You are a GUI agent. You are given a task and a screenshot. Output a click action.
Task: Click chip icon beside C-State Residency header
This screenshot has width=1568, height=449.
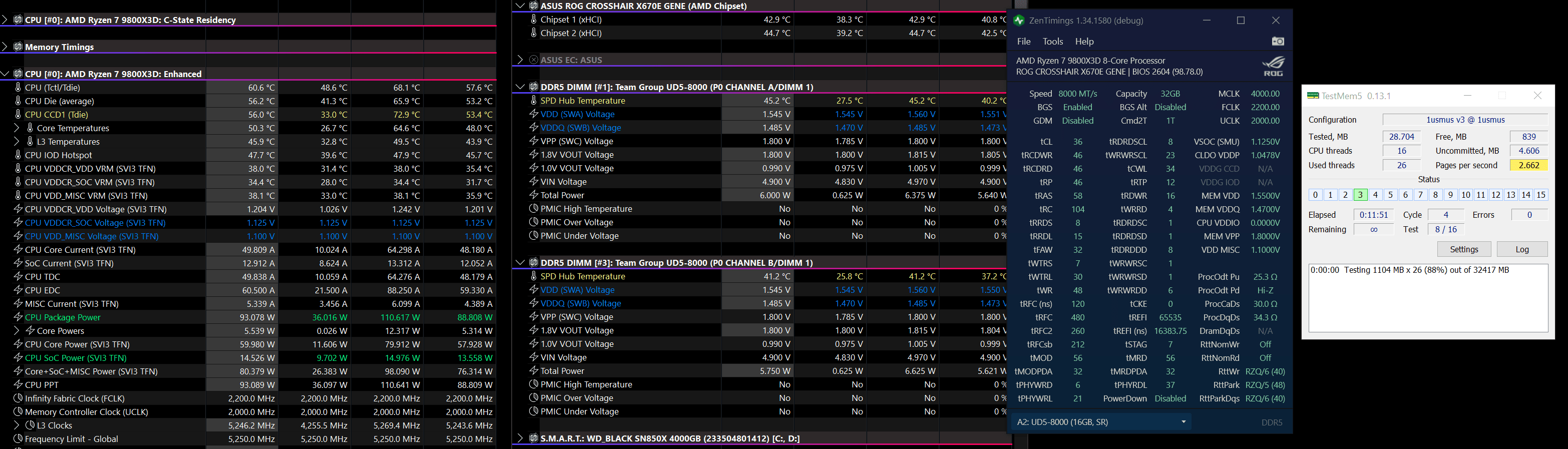pos(18,20)
